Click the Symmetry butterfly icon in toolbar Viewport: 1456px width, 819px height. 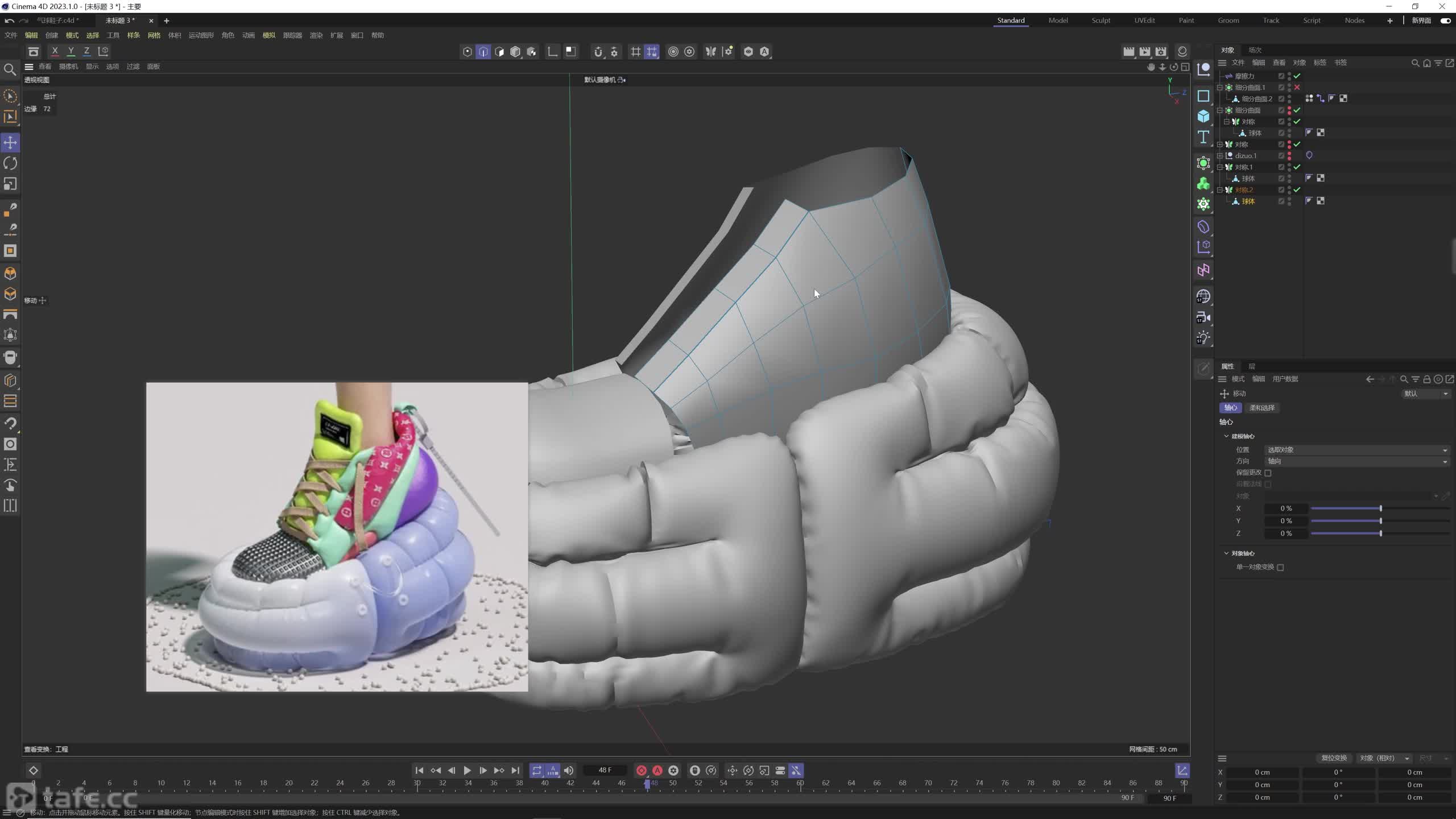point(711,52)
